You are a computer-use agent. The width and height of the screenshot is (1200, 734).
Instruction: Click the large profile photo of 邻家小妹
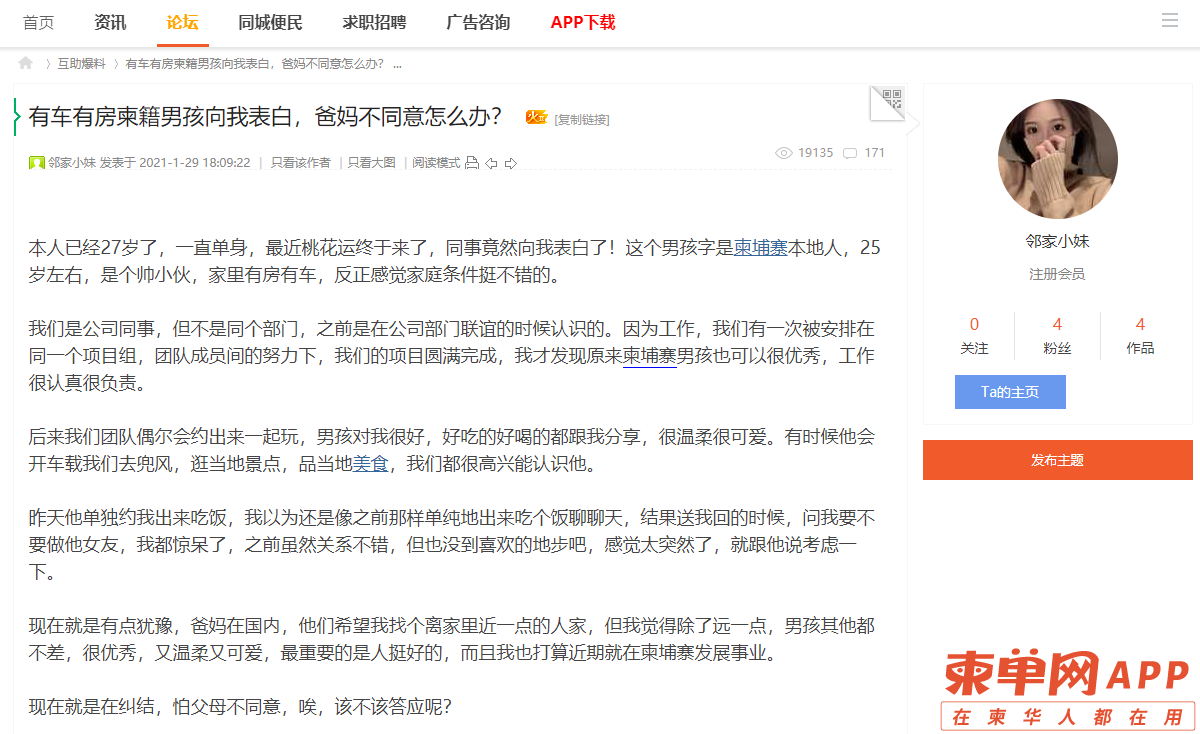point(1057,159)
